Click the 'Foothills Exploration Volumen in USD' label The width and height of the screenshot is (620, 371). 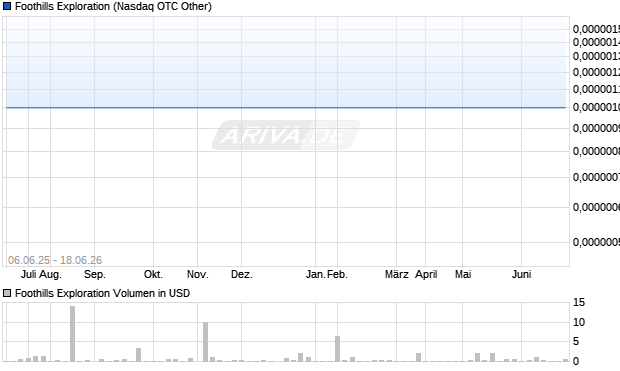point(102,293)
